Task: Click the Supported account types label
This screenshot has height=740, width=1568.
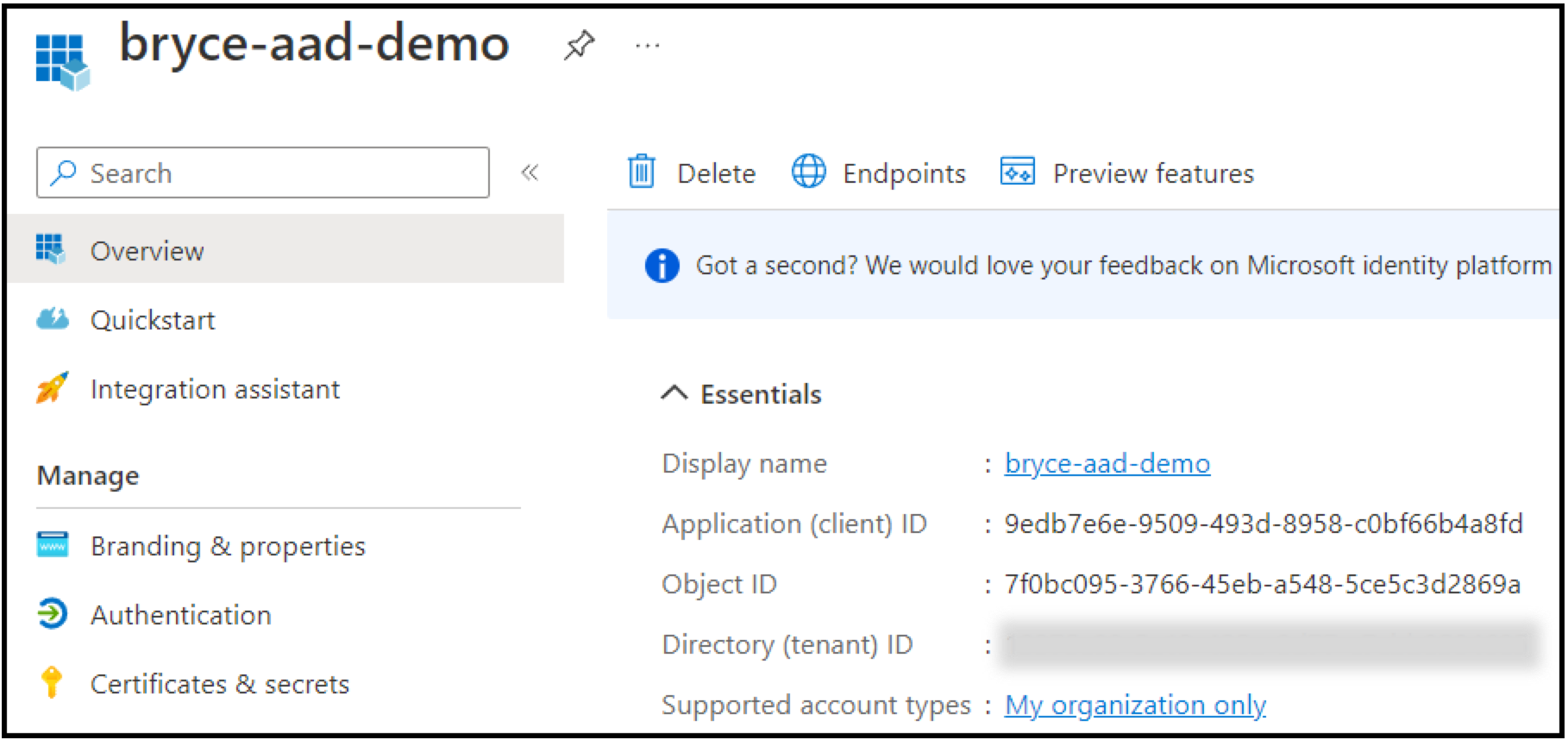Action: click(x=816, y=705)
